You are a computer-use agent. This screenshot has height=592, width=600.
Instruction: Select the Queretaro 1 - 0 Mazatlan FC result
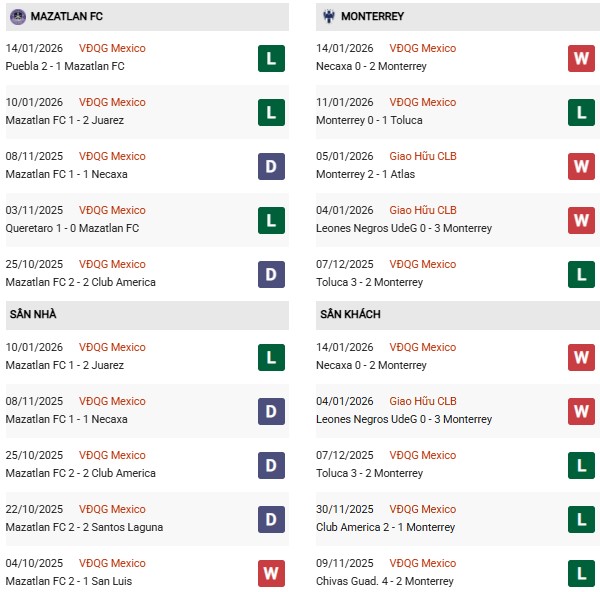pyautogui.click(x=72, y=228)
